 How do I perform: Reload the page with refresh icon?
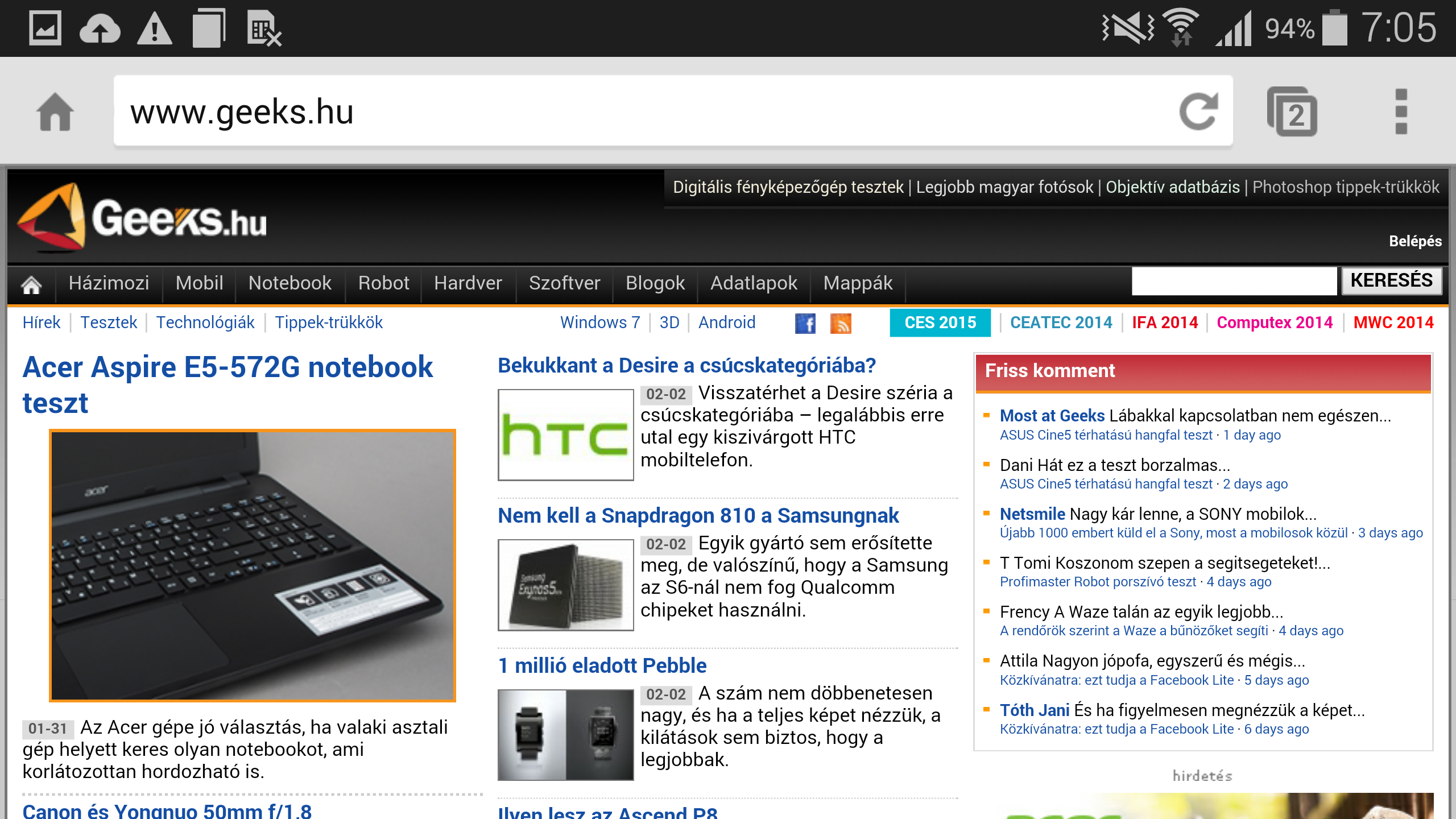point(1198,111)
